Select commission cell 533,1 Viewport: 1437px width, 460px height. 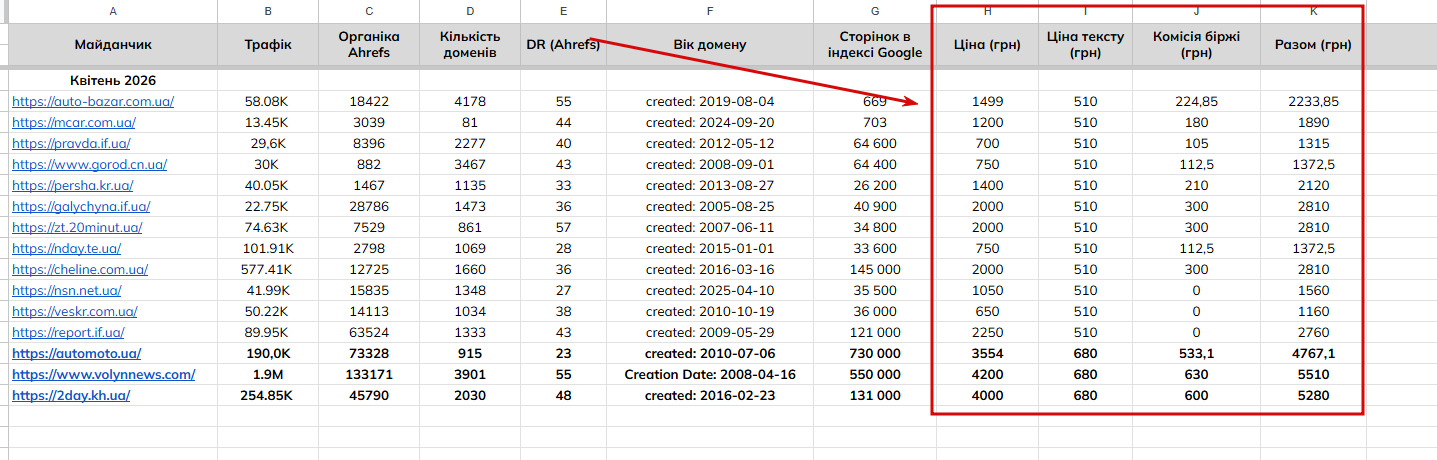pos(1196,354)
